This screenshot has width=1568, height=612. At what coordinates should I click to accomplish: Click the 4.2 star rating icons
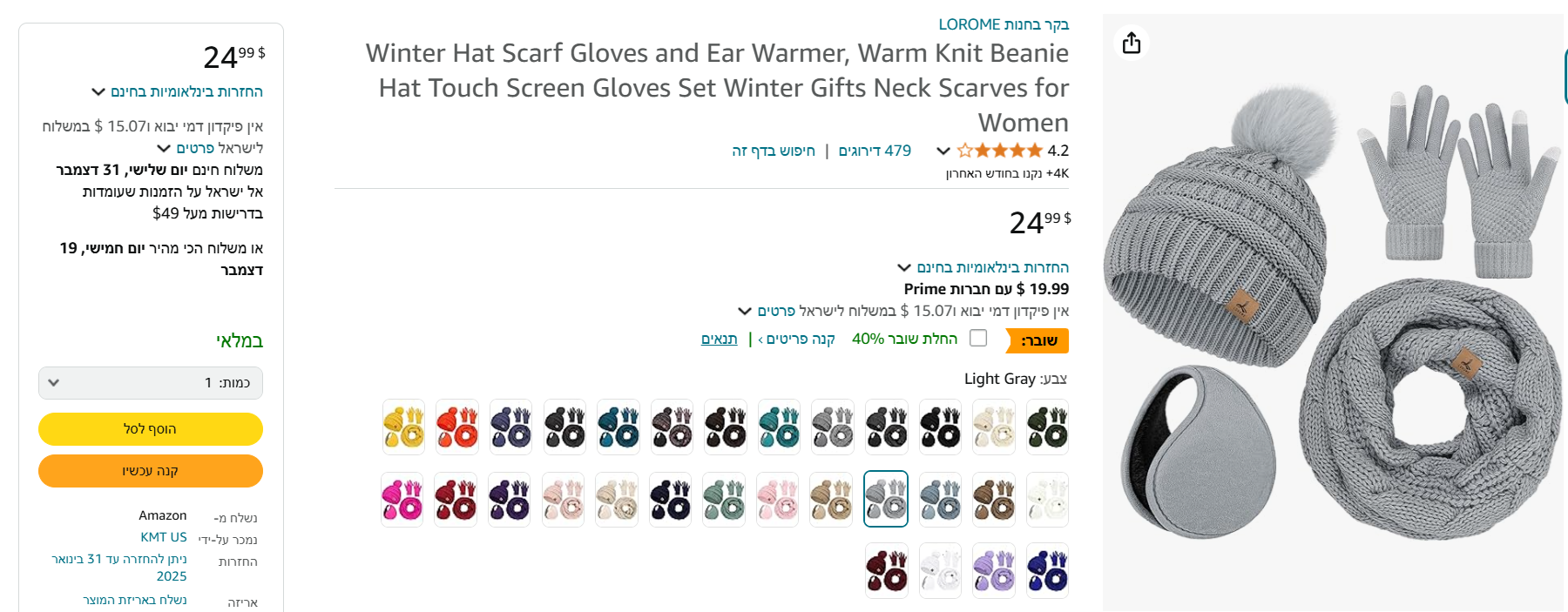click(999, 151)
